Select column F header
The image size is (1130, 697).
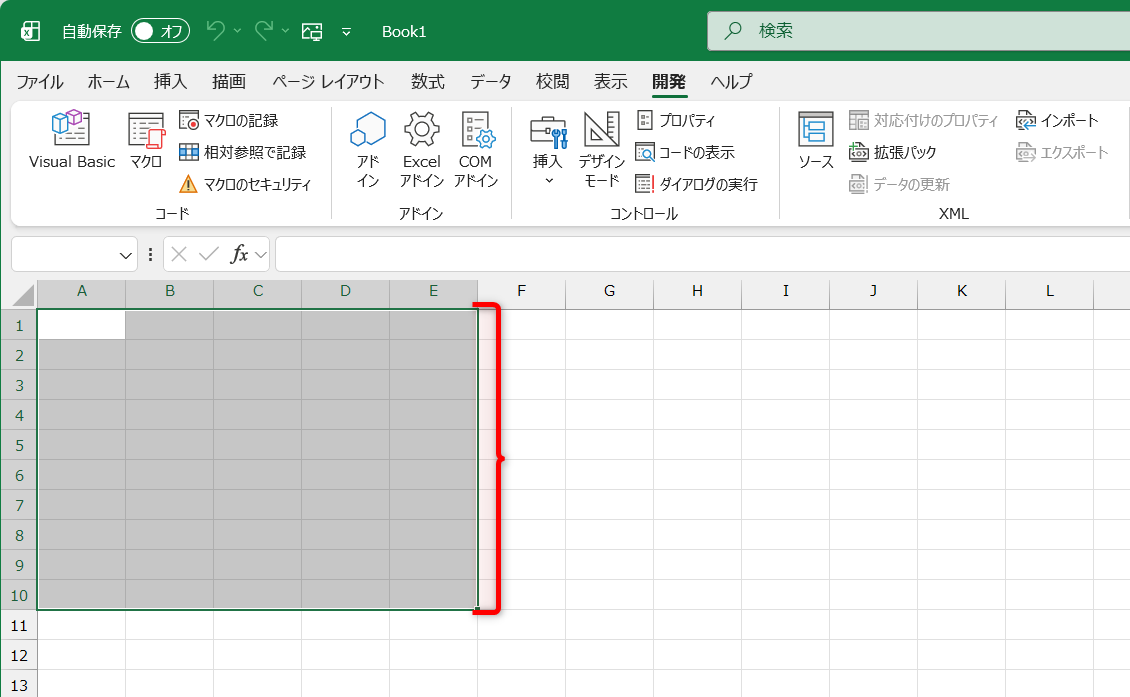tap(522, 291)
